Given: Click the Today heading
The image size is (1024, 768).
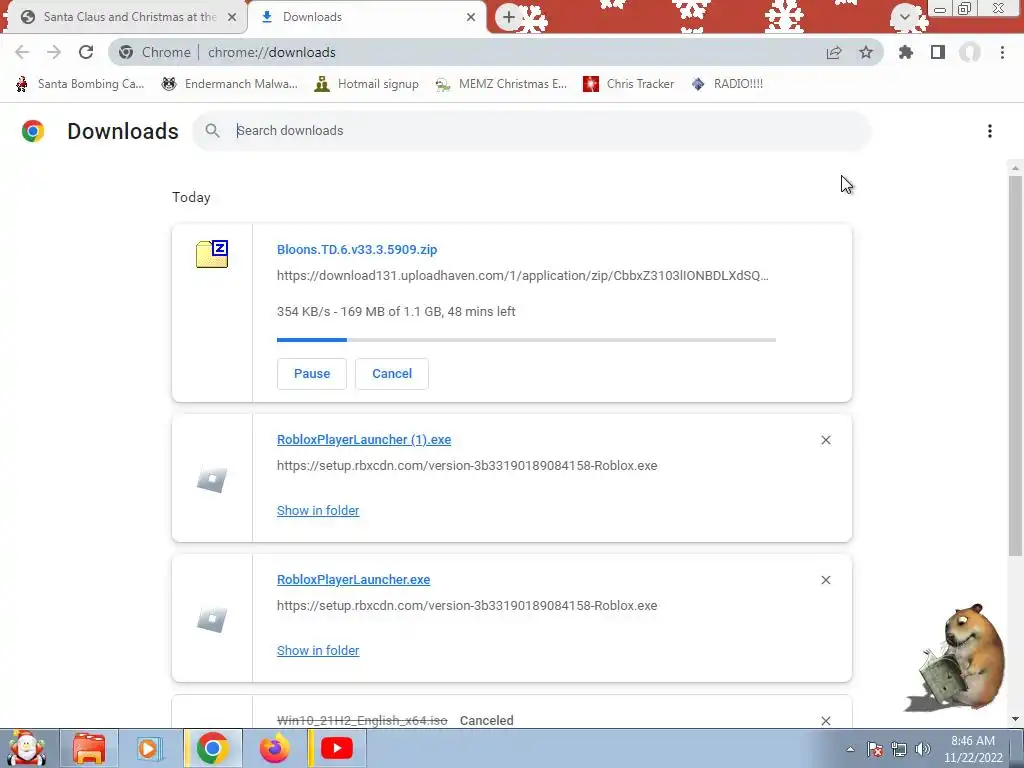Looking at the screenshot, I should (191, 197).
